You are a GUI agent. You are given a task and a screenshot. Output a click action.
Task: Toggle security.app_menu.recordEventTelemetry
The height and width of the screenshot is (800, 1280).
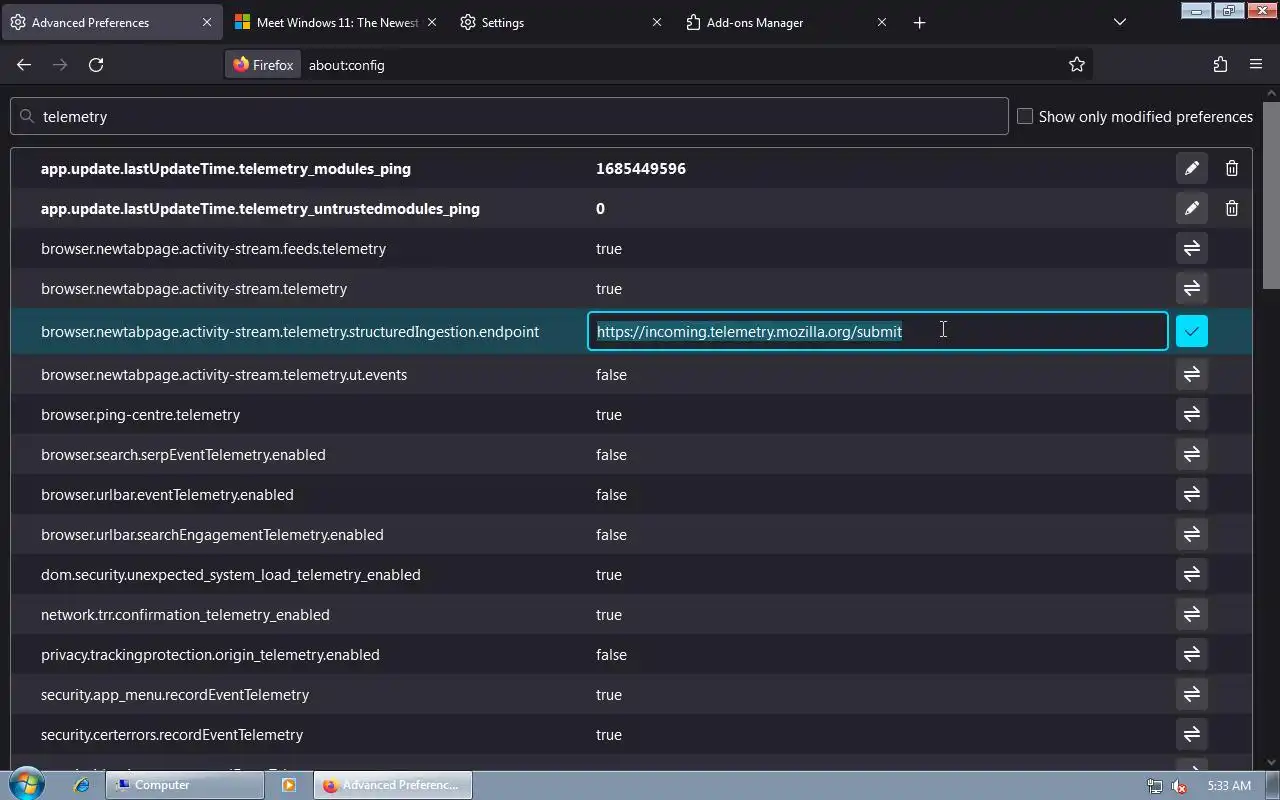pyautogui.click(x=1191, y=694)
